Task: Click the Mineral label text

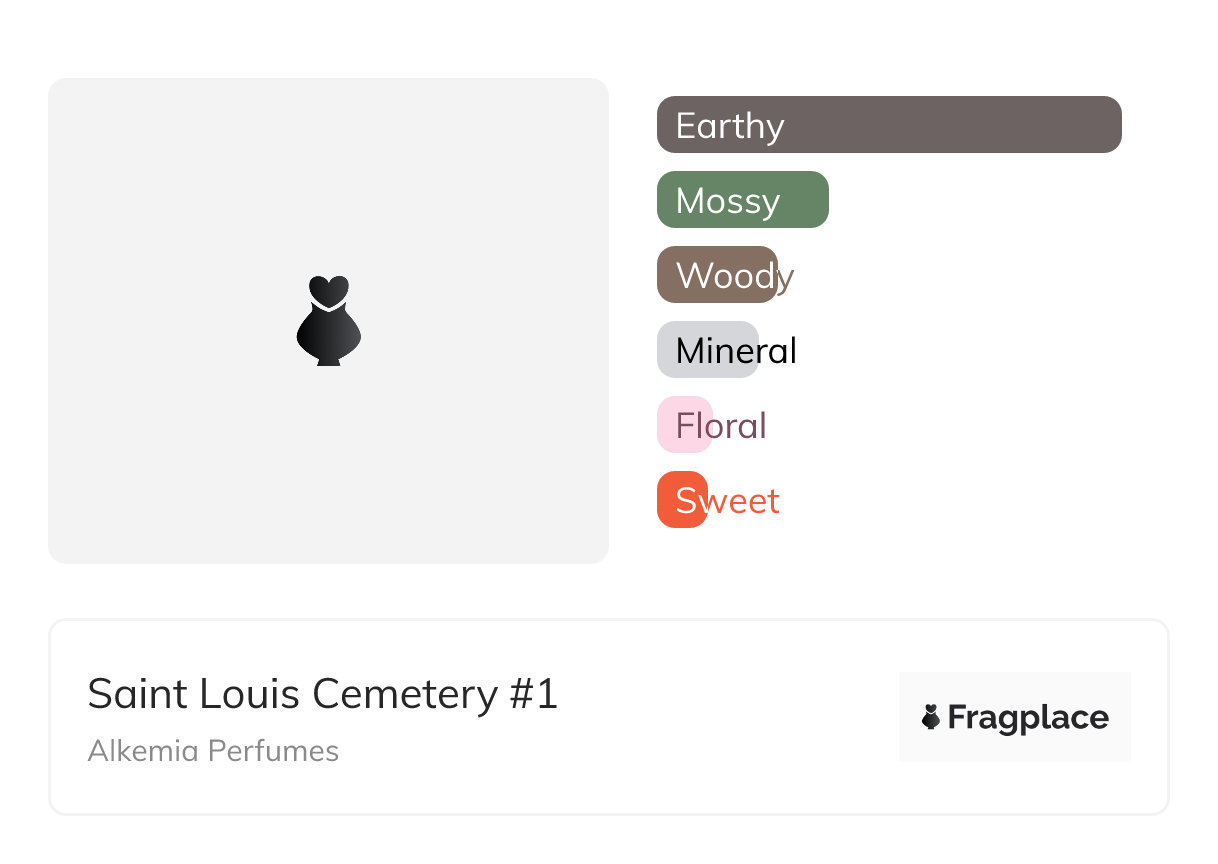Action: pyautogui.click(x=736, y=351)
